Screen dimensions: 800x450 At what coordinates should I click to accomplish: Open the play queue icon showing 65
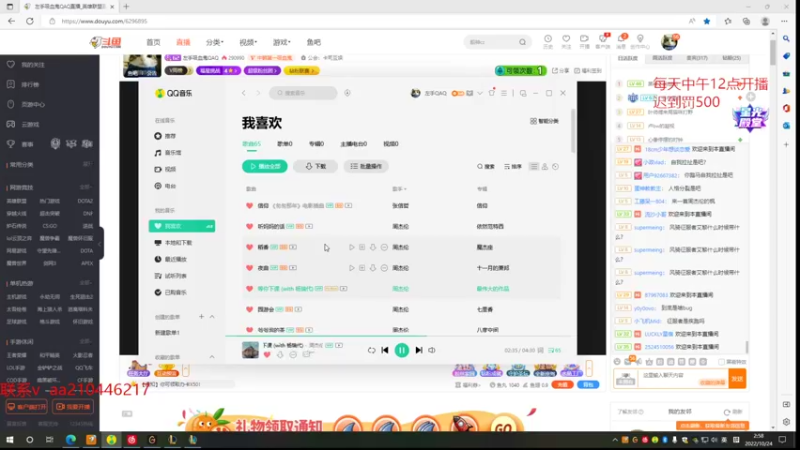[554, 351]
